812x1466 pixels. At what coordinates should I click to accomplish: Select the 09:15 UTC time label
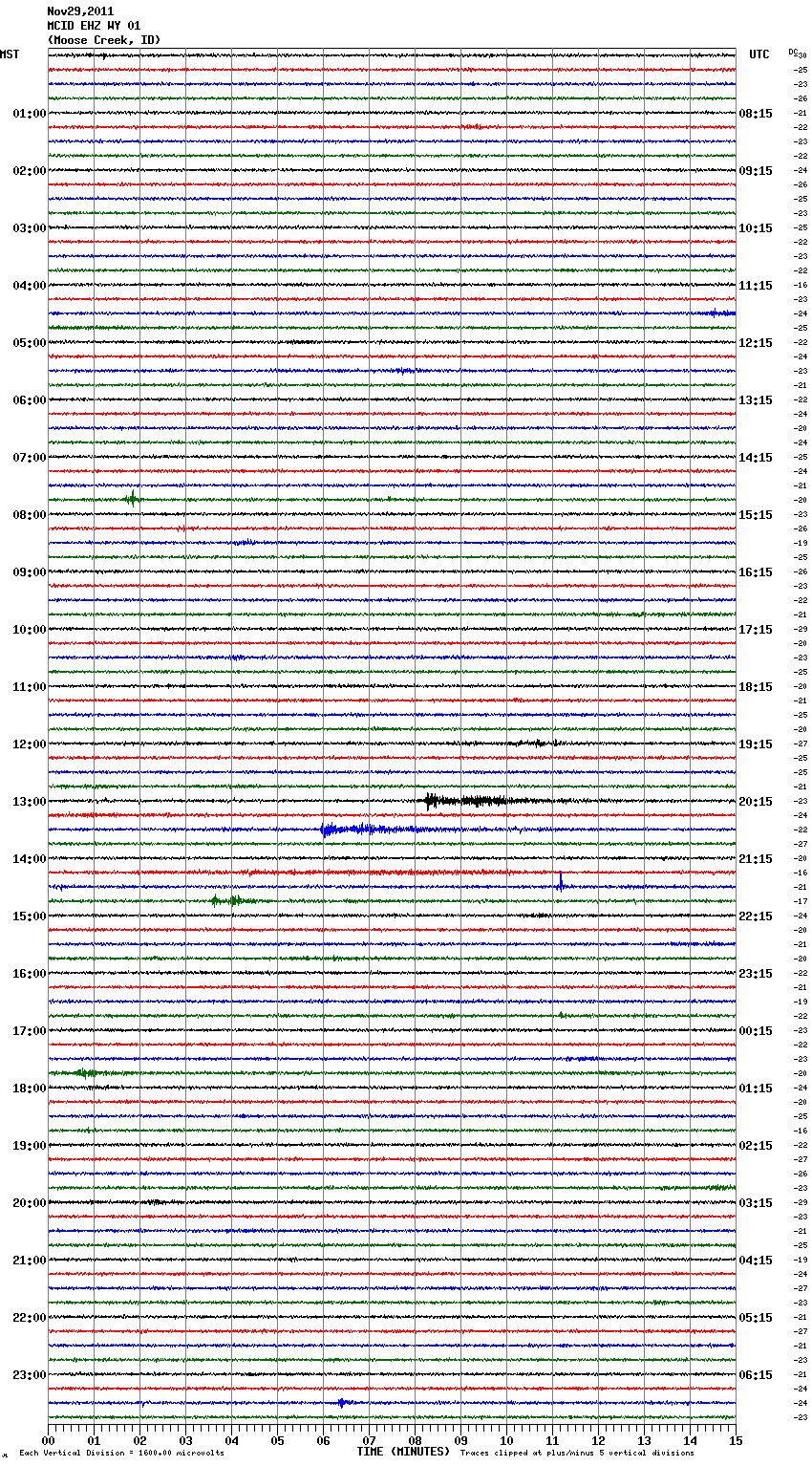tap(756, 171)
